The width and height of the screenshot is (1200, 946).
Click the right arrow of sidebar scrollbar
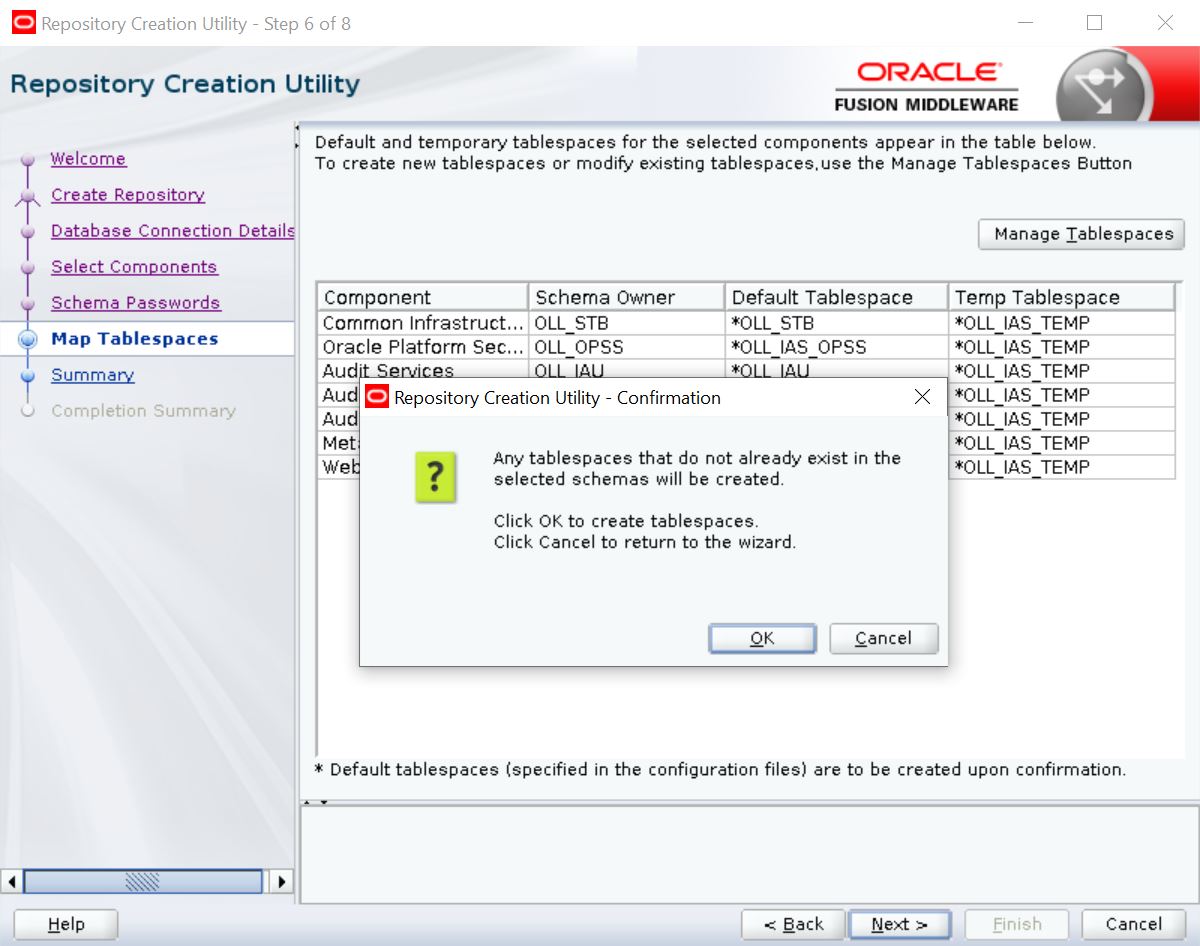coord(281,882)
